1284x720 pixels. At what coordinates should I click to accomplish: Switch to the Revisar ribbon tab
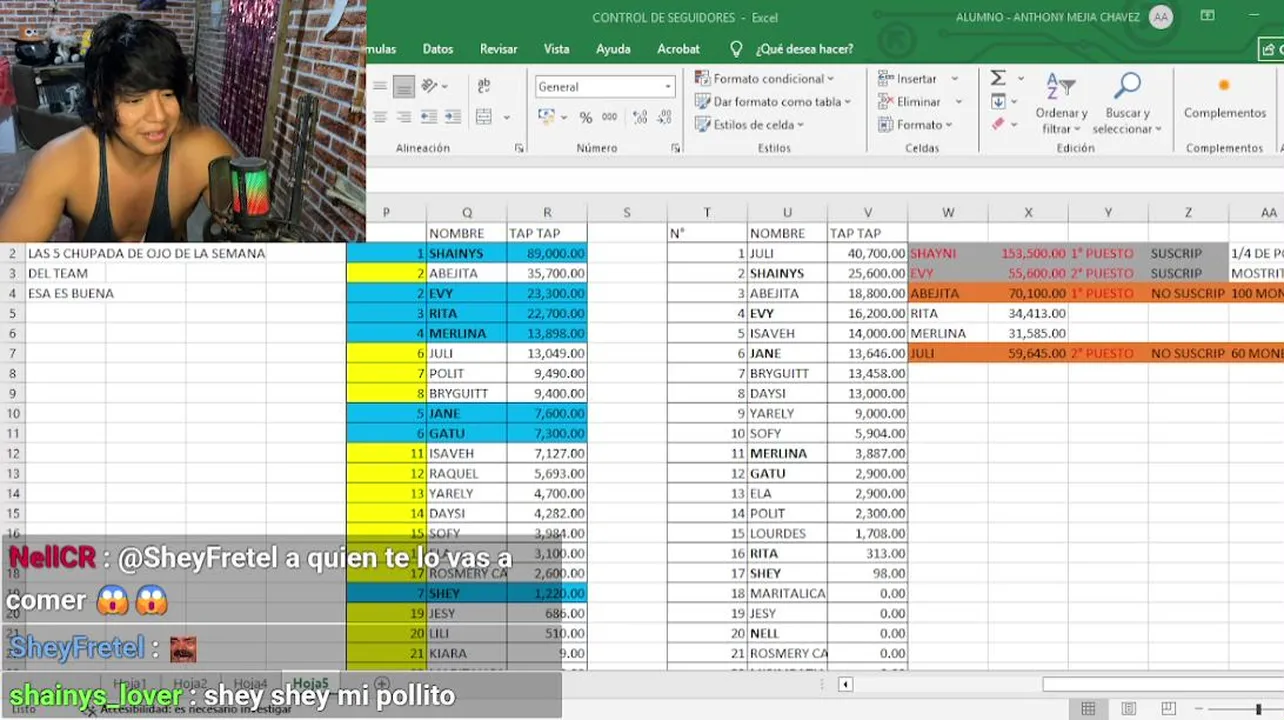pos(498,49)
